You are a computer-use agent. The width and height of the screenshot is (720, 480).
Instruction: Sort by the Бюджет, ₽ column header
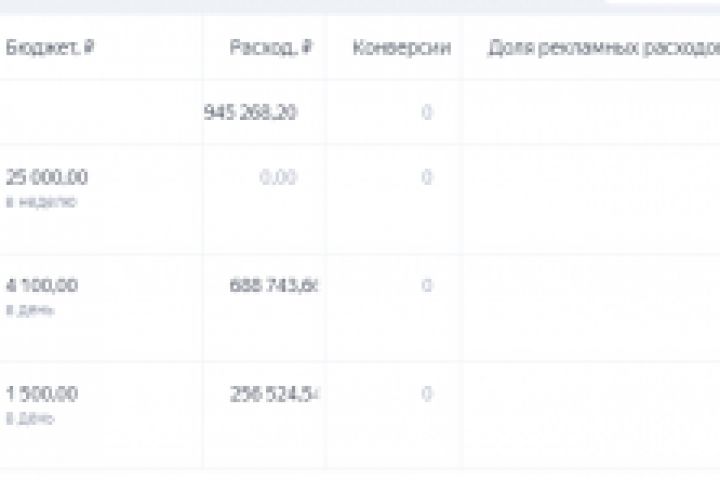[x=51, y=47]
